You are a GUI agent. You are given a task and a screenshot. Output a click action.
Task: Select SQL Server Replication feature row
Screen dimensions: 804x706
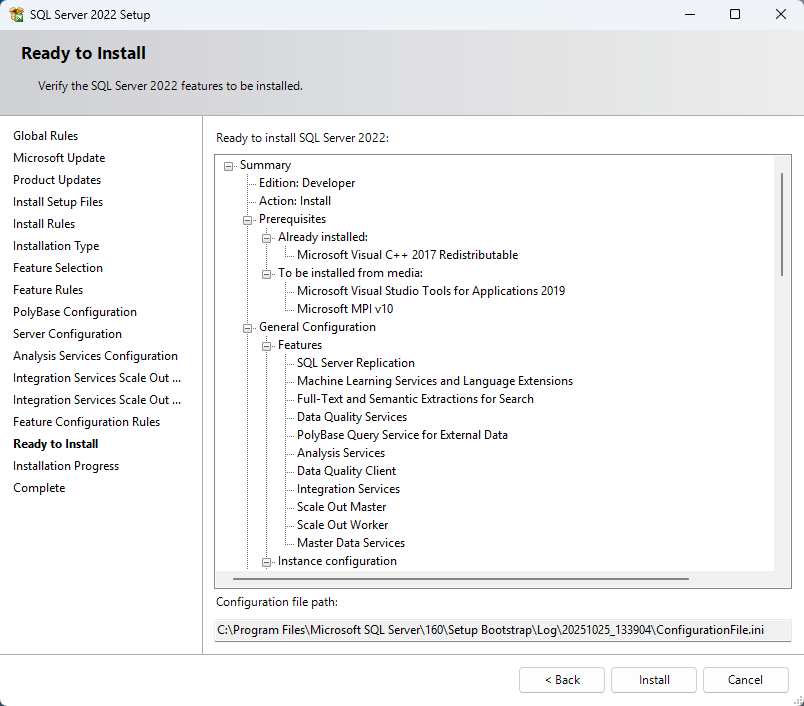(x=356, y=363)
